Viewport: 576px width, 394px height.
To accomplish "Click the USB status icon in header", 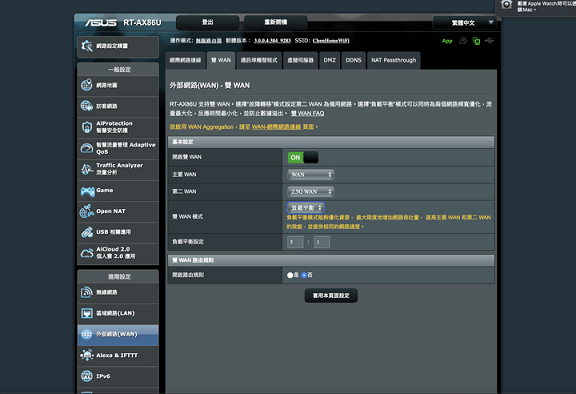I will click(489, 41).
